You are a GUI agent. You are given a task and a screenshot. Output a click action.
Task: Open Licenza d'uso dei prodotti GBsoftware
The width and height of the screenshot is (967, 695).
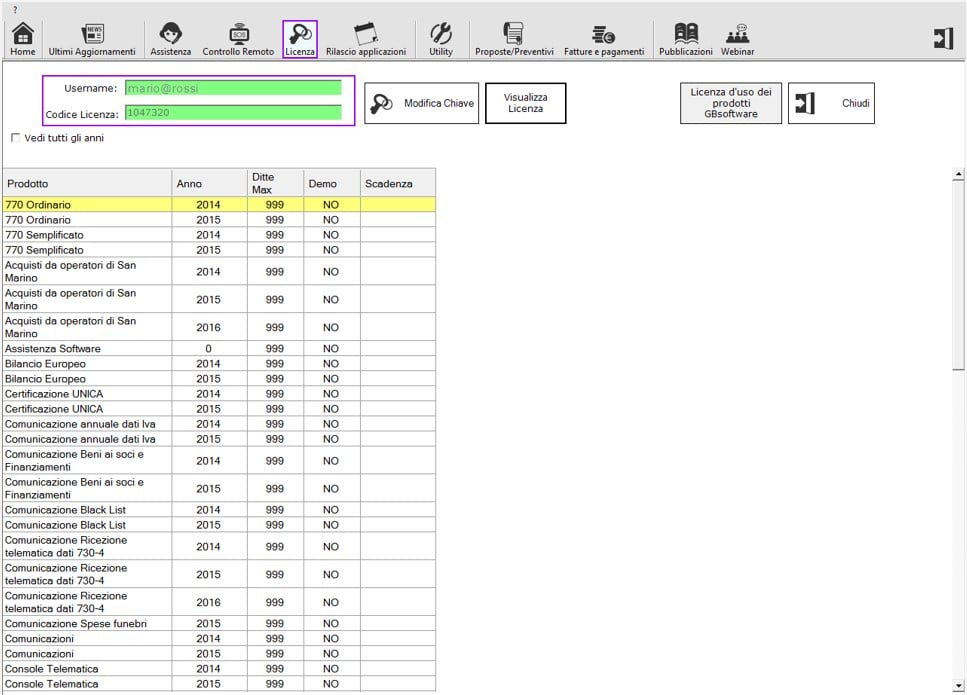coord(731,103)
